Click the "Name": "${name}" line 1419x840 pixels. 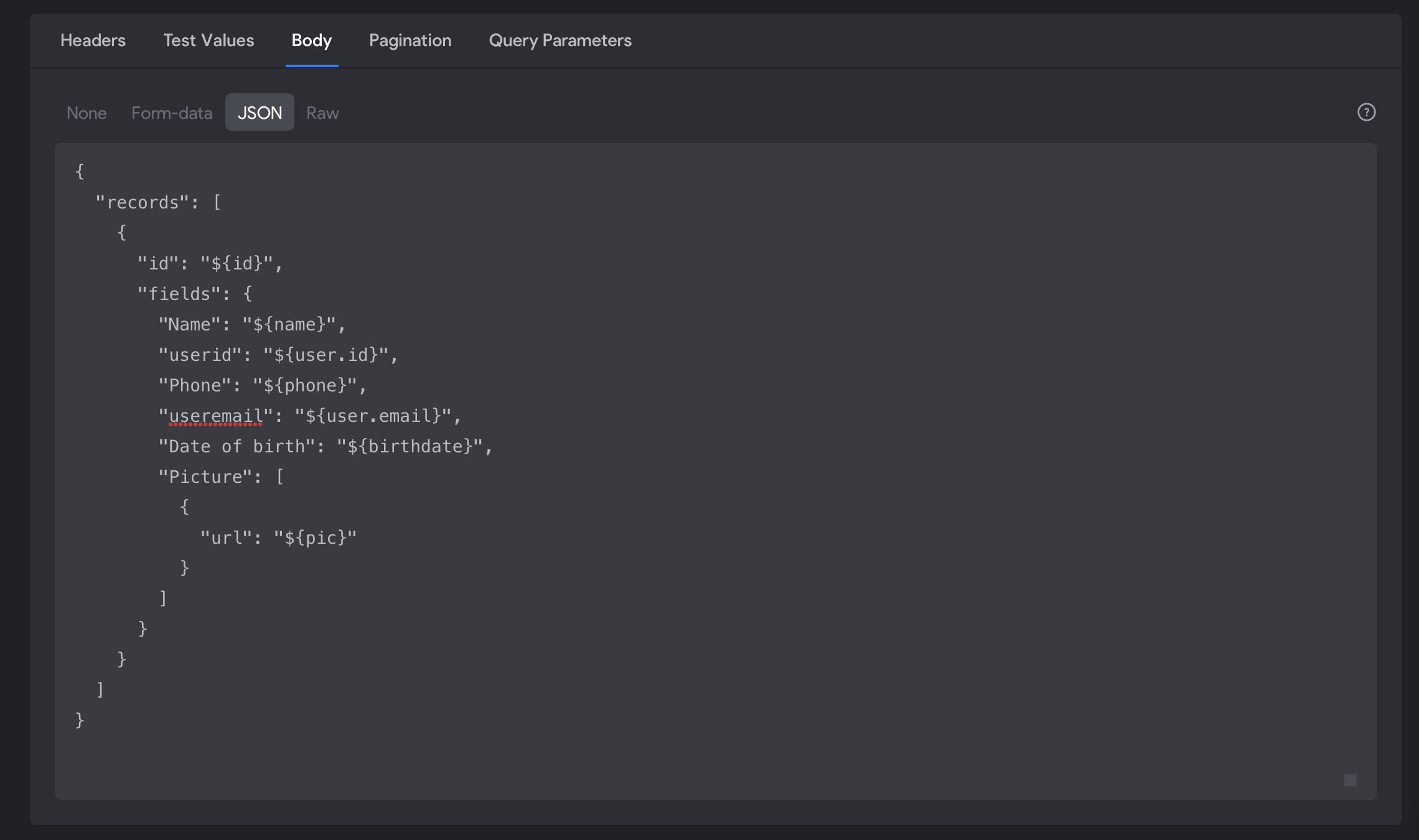click(x=252, y=324)
